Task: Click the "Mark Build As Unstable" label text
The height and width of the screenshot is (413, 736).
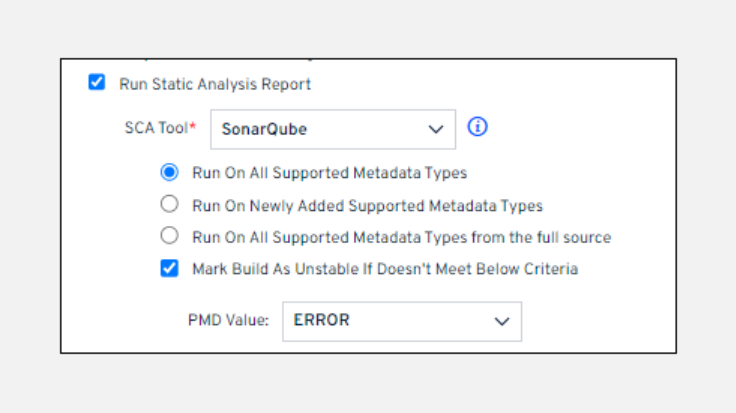Action: [x=385, y=269]
